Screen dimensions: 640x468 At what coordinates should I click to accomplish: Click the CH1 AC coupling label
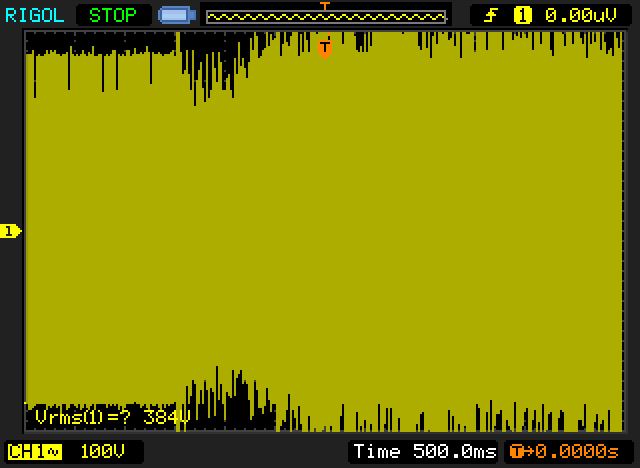point(35,452)
